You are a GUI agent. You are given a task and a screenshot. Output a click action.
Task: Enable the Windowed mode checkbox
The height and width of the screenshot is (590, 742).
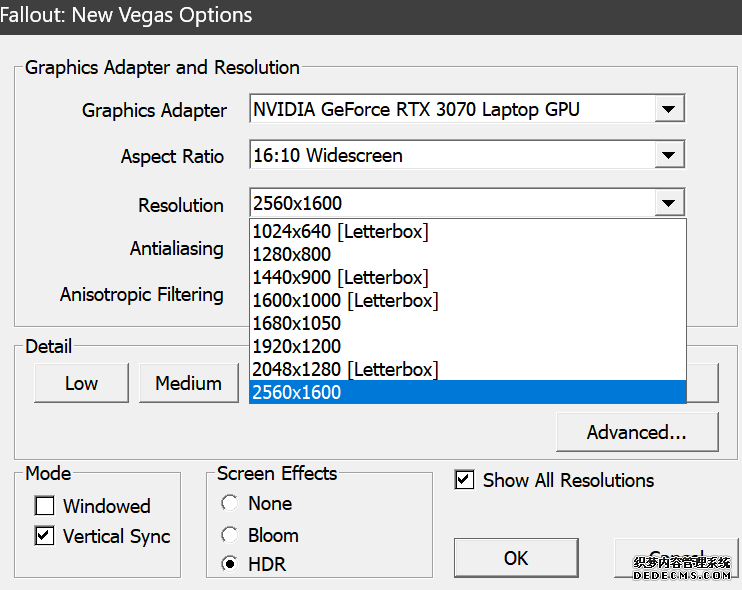click(x=44, y=506)
